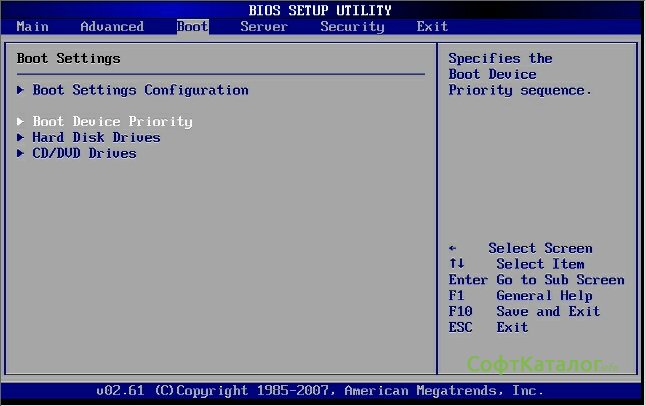
Task: Click the American Megatrends copyright footer
Action: coord(320,390)
